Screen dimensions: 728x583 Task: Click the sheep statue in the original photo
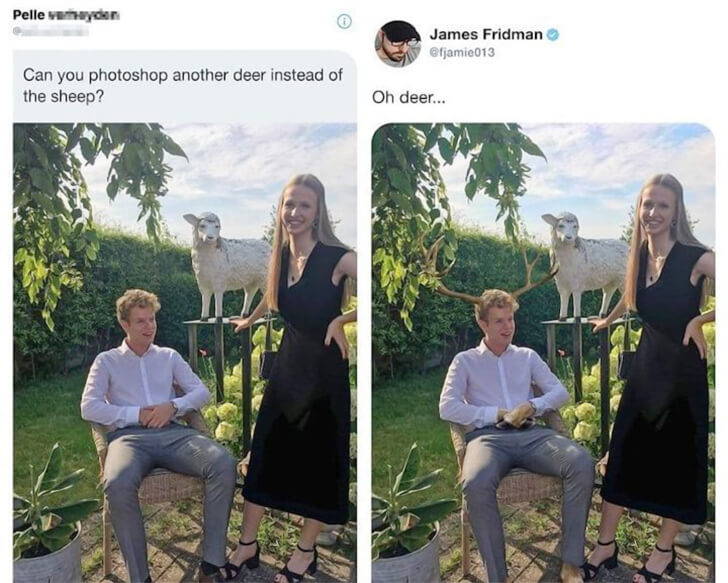point(226,263)
